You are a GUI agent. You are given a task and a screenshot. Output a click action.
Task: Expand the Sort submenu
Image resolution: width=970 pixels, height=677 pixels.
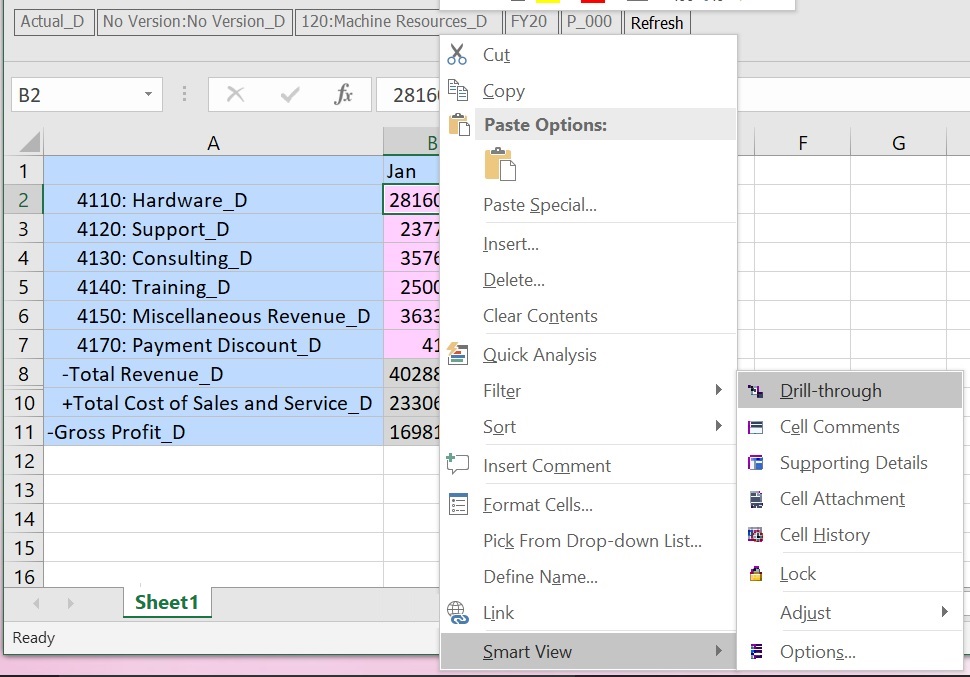[x=721, y=427]
